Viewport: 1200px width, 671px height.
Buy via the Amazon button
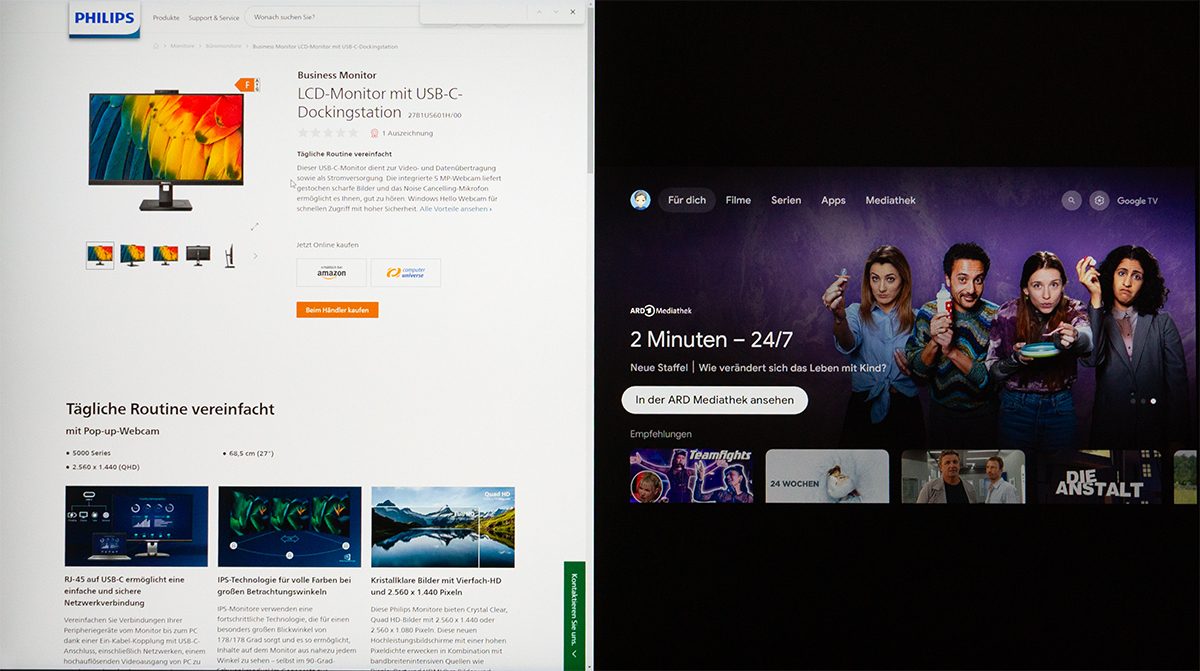tap(332, 273)
